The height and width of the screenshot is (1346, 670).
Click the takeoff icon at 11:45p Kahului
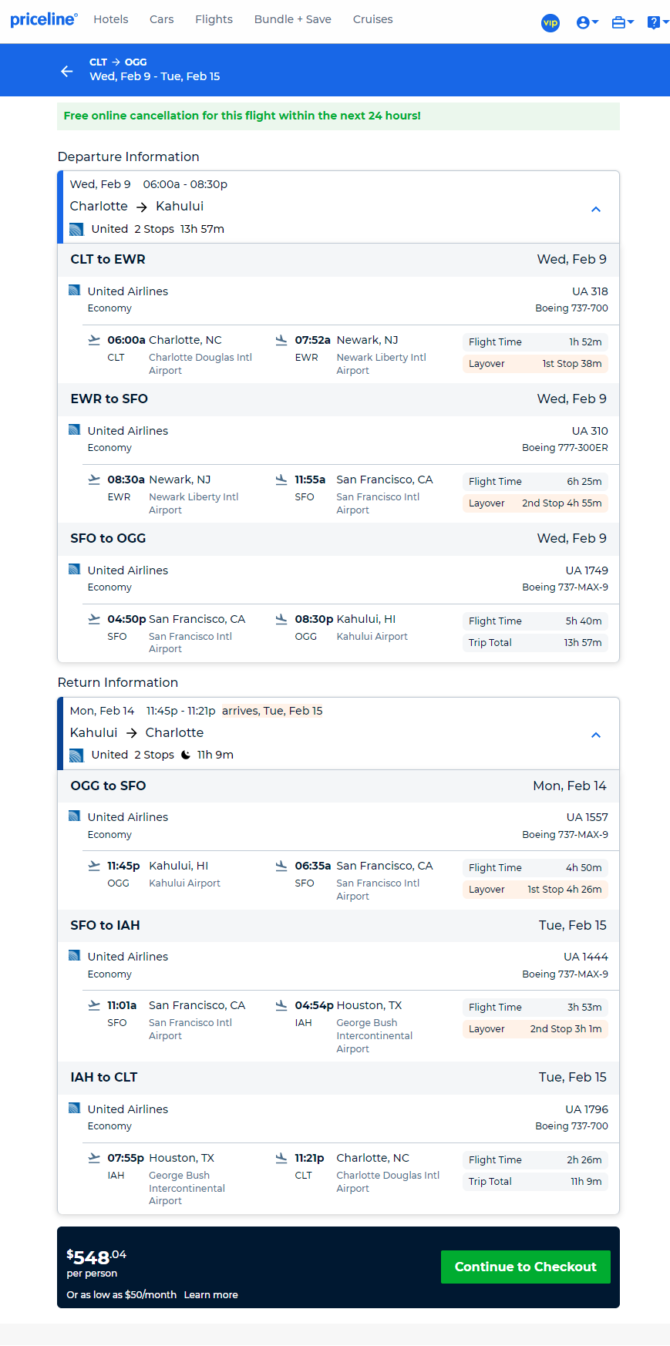95,866
